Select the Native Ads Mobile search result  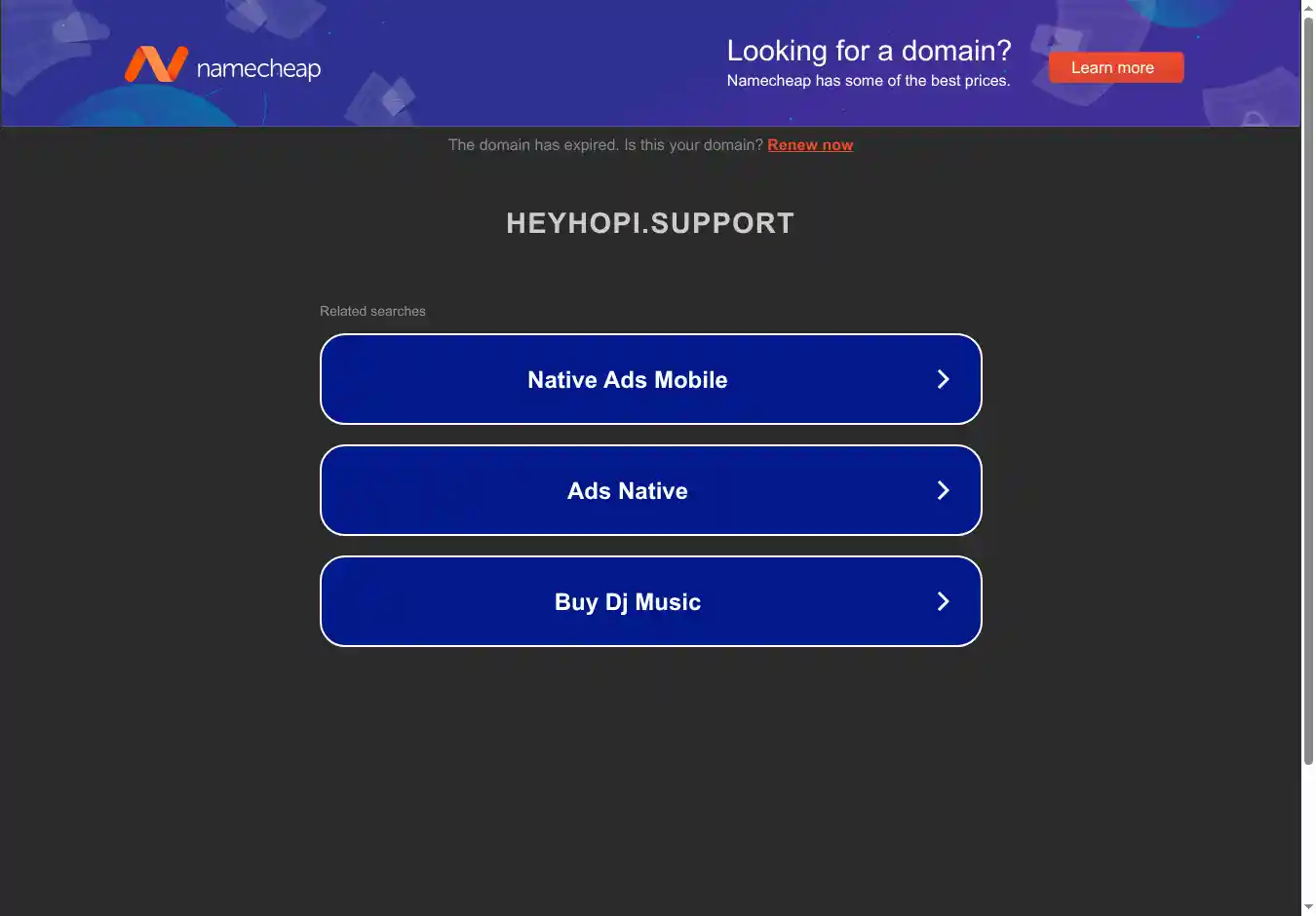click(x=650, y=379)
